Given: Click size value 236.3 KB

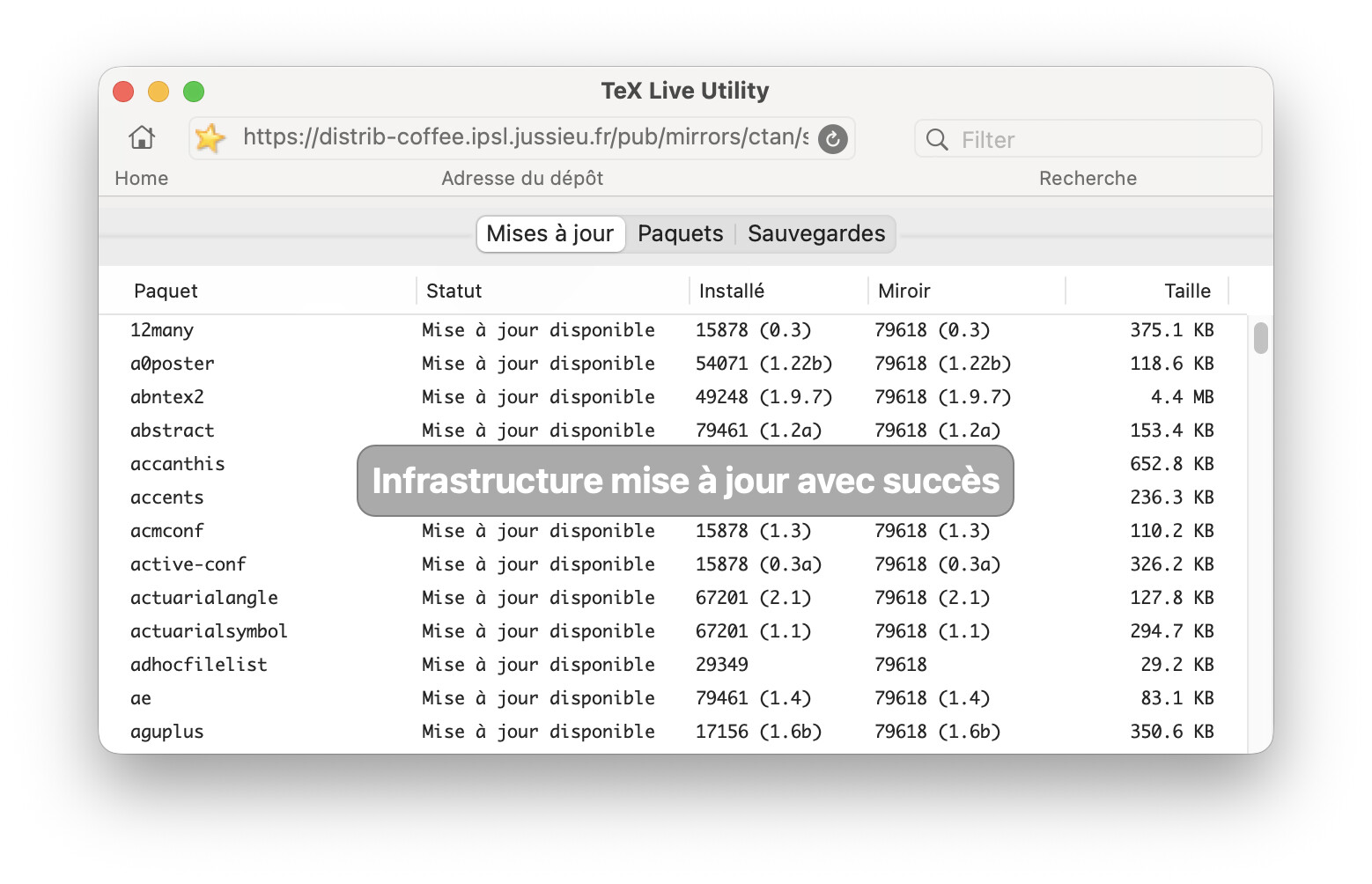Looking at the screenshot, I should [x=1172, y=497].
